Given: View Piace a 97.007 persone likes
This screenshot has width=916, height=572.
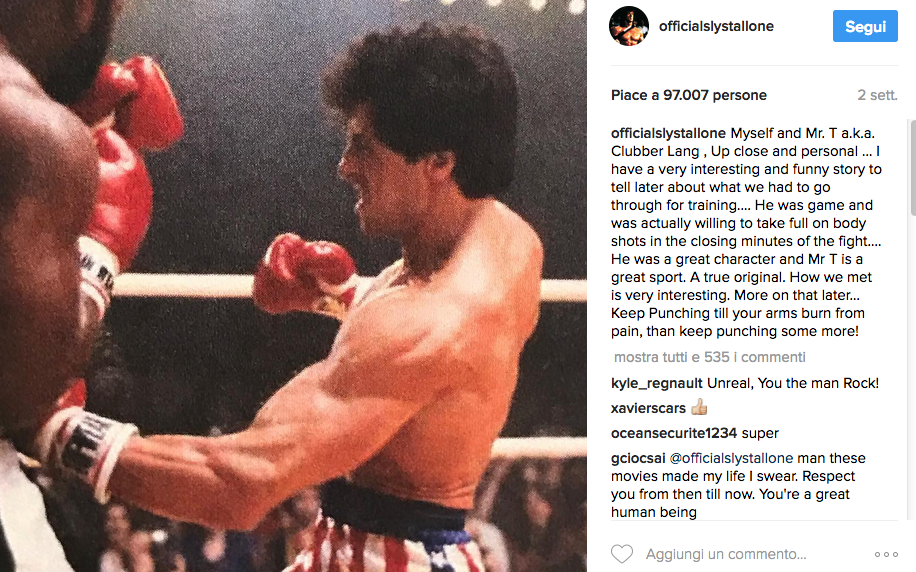Looking at the screenshot, I should (689, 95).
